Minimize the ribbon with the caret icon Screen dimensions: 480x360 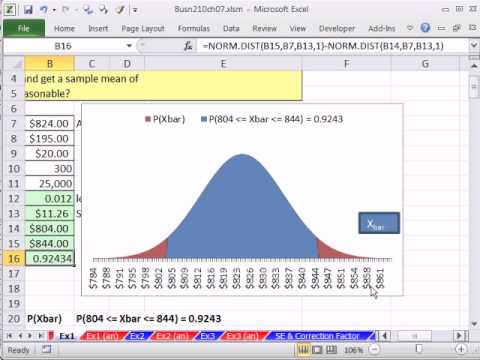(x=410, y=28)
